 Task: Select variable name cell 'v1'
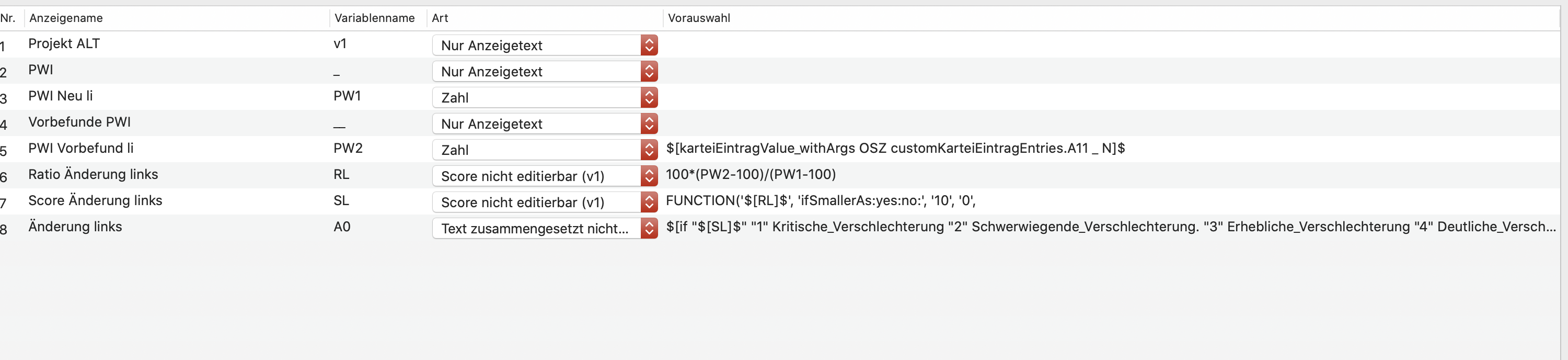click(x=340, y=44)
